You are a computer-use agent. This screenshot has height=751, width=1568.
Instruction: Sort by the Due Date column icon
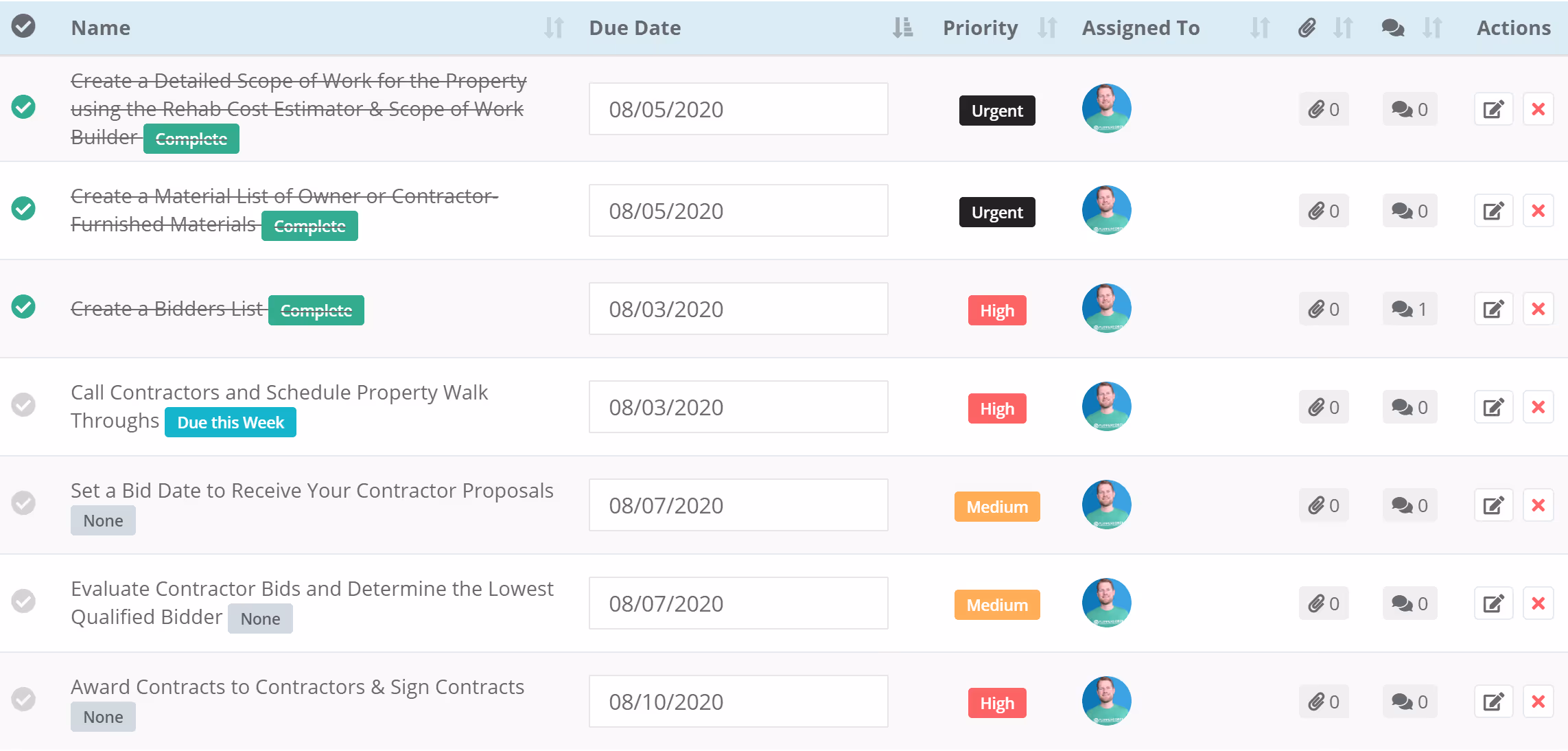coord(902,27)
